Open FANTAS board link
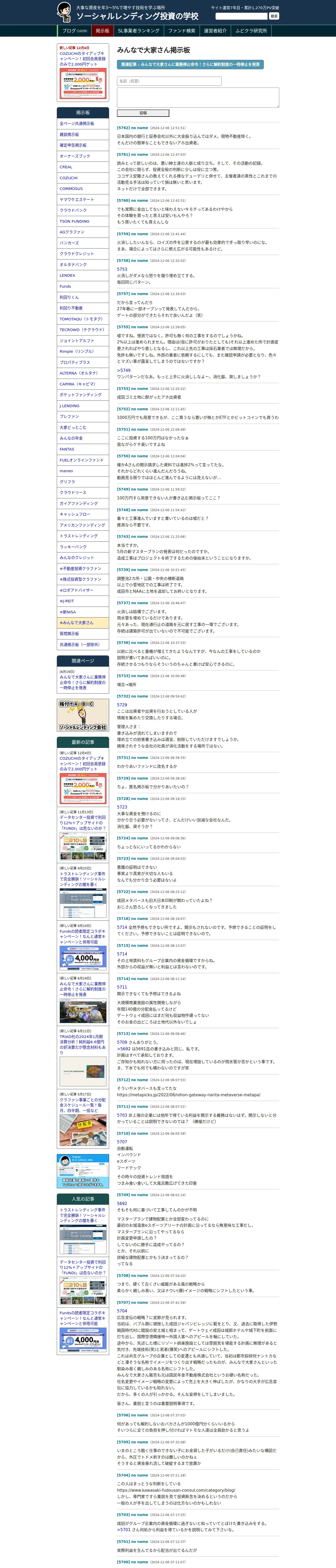Viewport: 336px width, 1568px height. tap(83, 449)
